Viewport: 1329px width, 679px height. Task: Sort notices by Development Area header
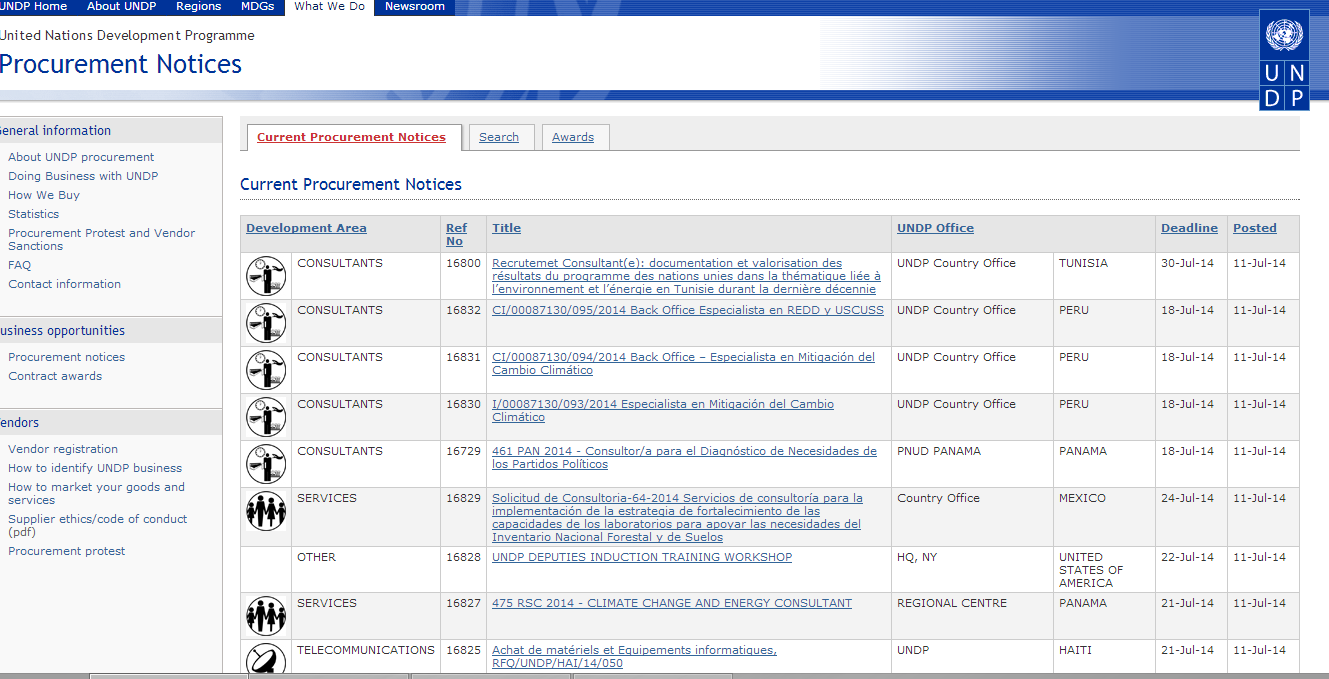pos(306,228)
